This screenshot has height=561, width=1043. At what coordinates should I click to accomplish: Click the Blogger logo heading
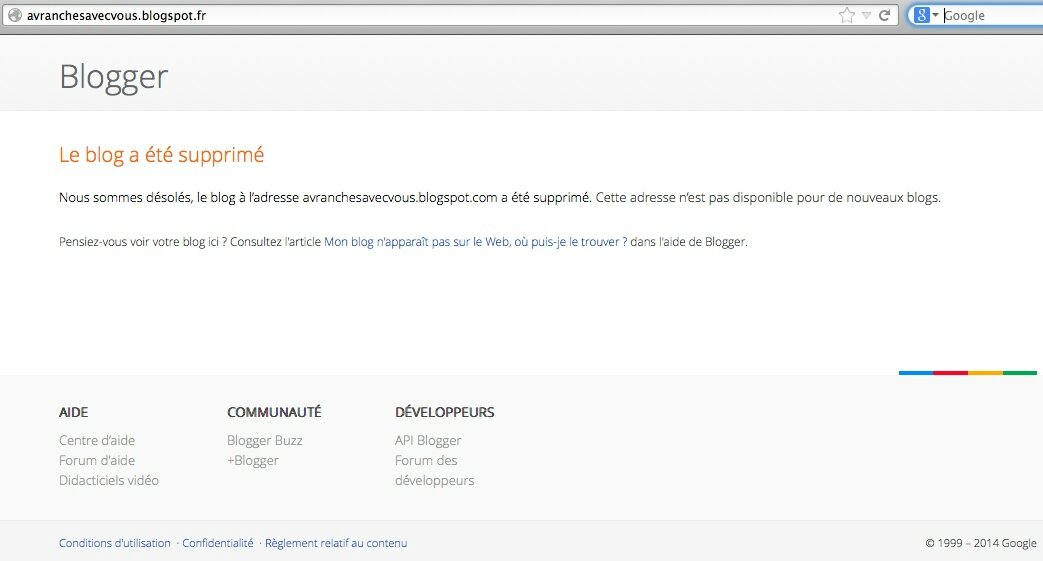tap(114, 78)
